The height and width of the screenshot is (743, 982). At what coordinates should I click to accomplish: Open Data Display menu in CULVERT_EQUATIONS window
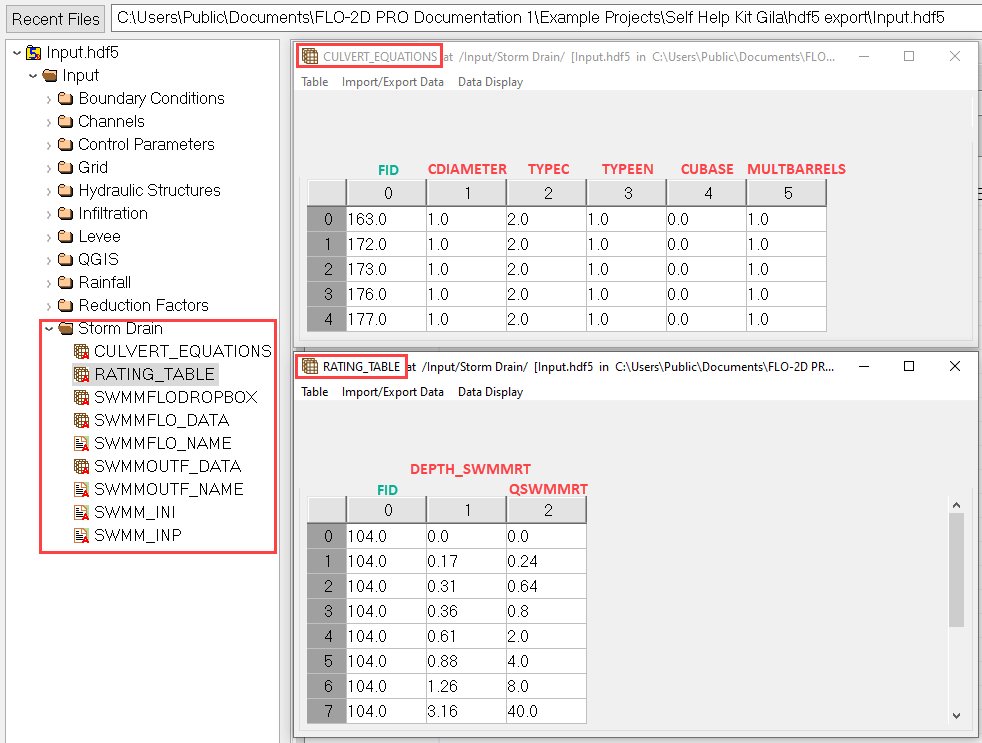point(490,82)
